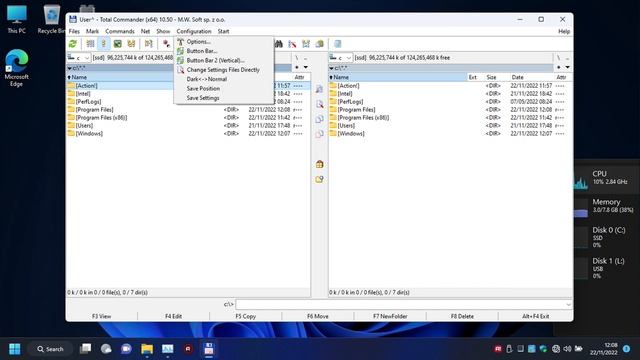The height and width of the screenshot is (360, 640).
Task: Choose Button Bar 2 (Vertical)... entry
Action: coord(224,60)
